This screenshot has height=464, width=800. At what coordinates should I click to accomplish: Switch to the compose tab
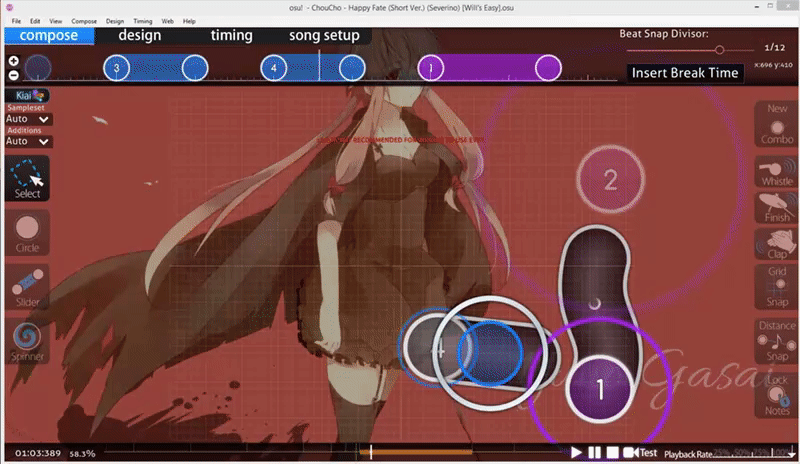coord(49,35)
